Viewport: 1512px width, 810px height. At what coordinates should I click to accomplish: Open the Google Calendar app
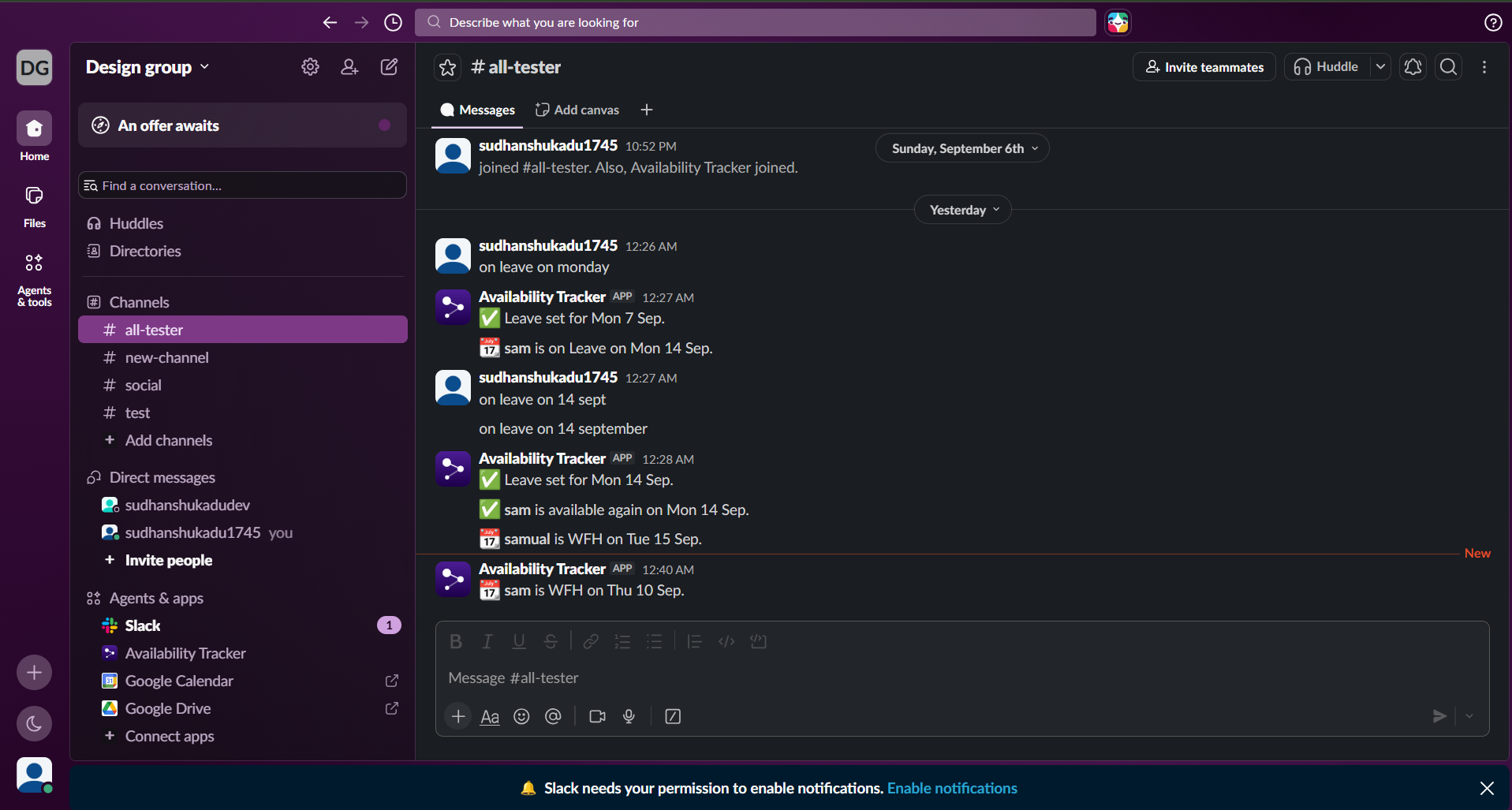click(242, 681)
